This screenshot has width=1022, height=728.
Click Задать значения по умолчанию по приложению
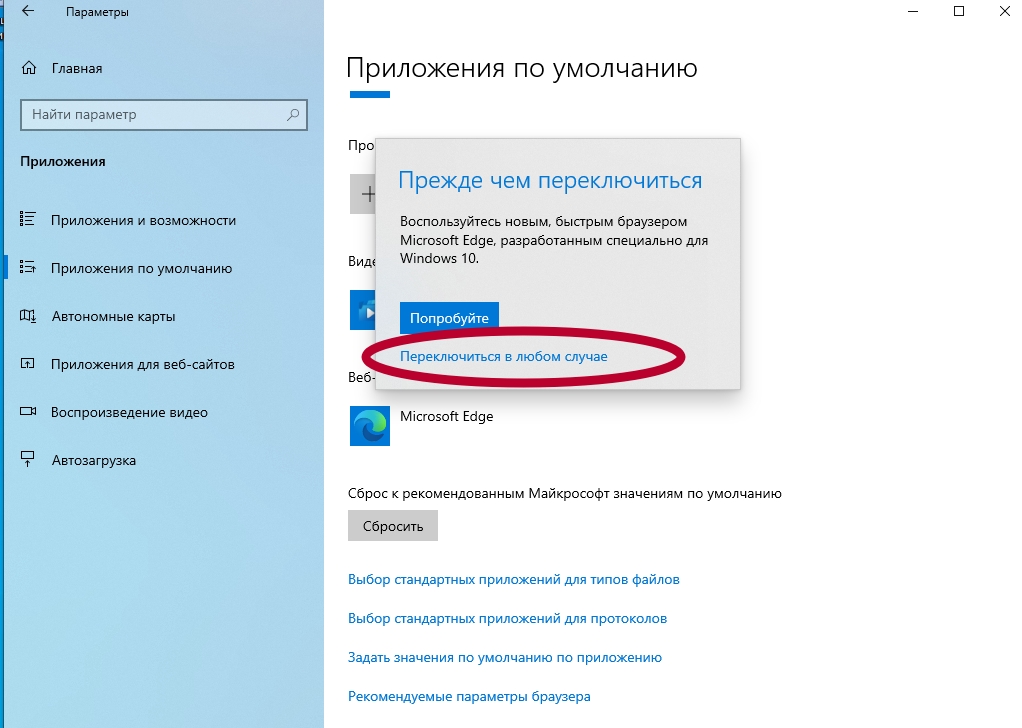[x=504, y=657]
